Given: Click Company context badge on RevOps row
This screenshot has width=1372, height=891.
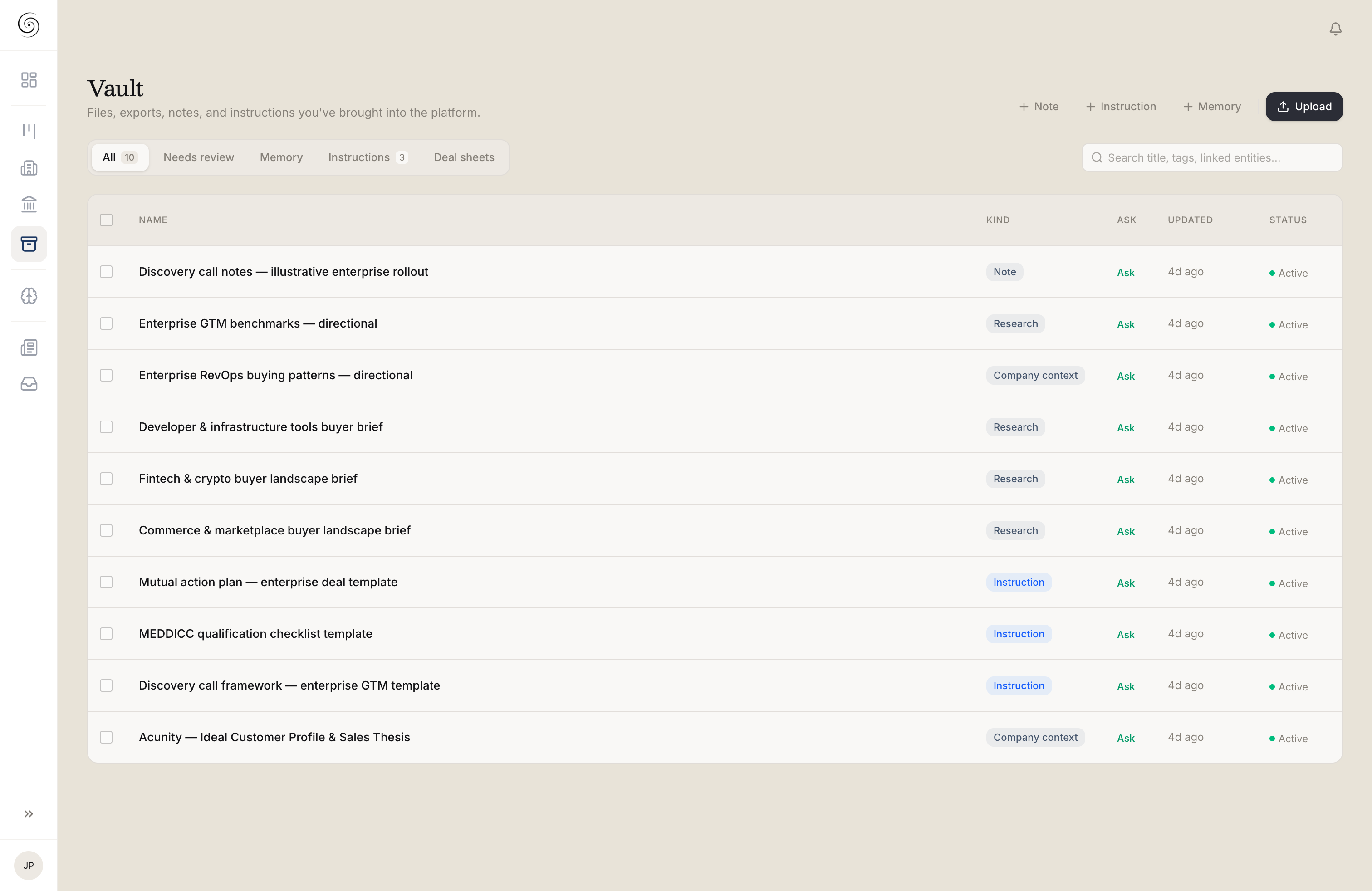Looking at the screenshot, I should click(1035, 375).
